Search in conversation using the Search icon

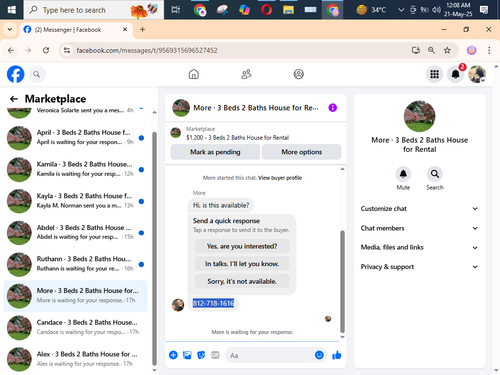pyautogui.click(x=435, y=174)
